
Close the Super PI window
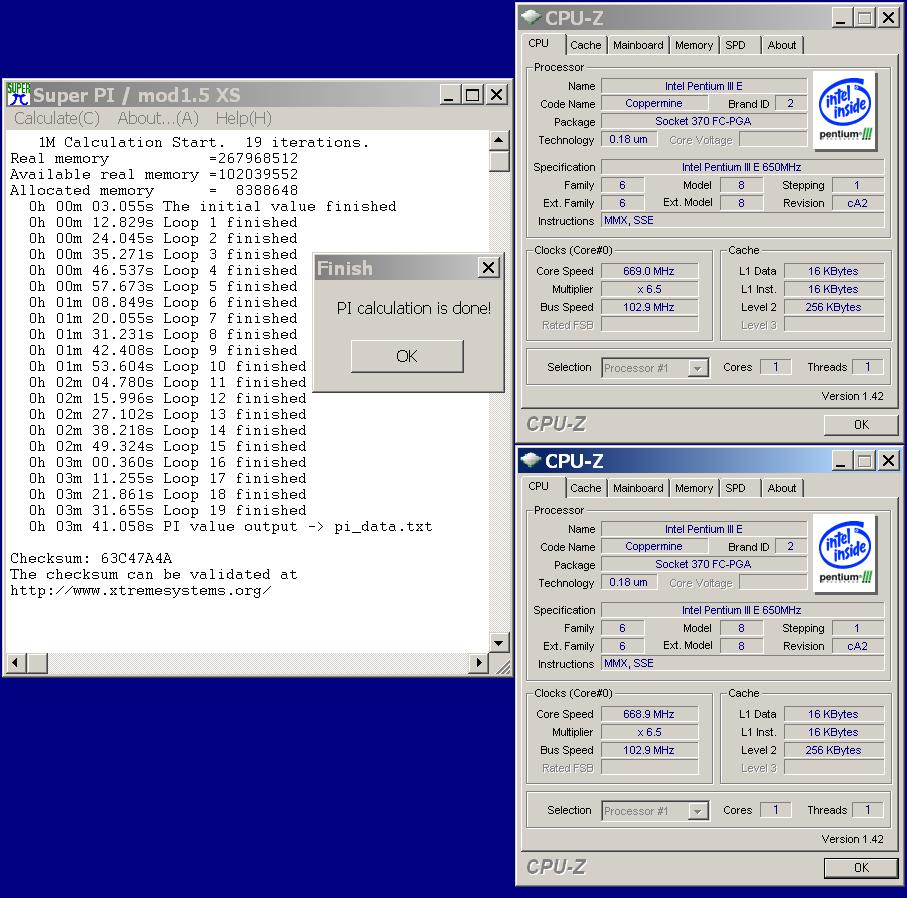click(x=496, y=95)
